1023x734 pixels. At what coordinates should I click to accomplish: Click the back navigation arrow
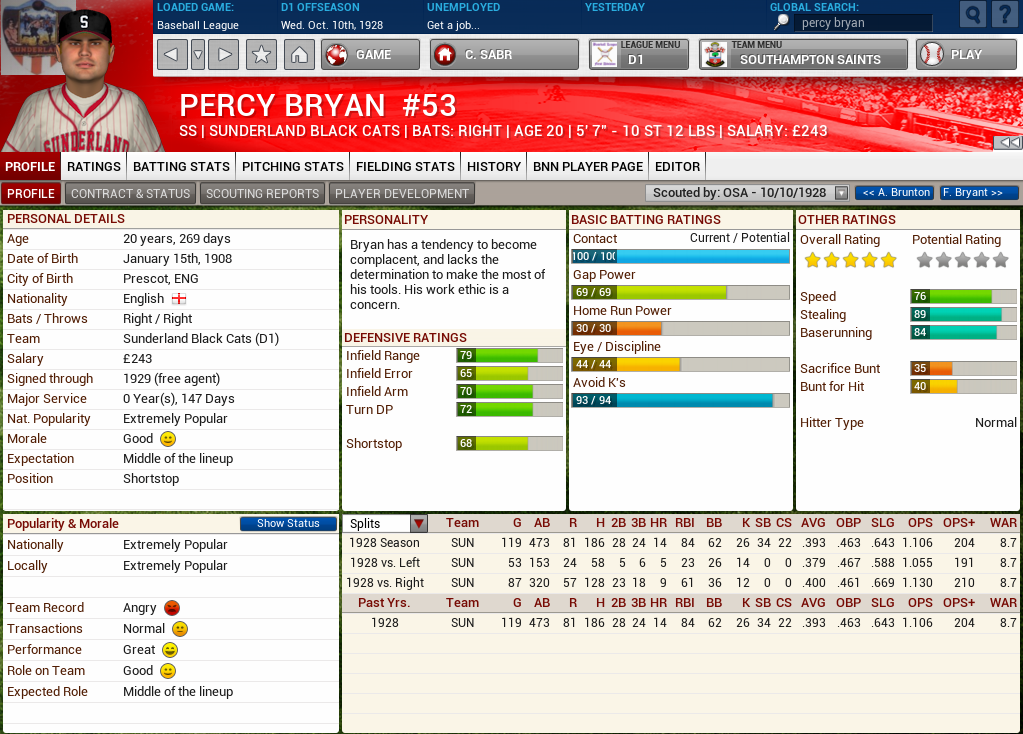170,56
